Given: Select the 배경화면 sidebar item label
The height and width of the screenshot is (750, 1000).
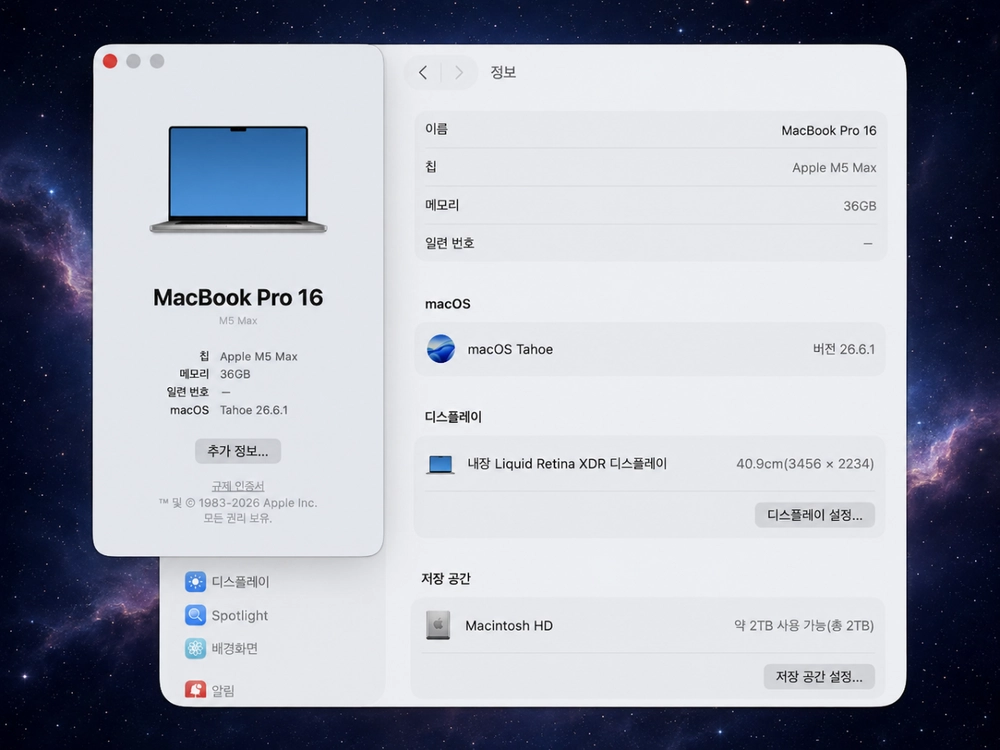Looking at the screenshot, I should pyautogui.click(x=235, y=649).
